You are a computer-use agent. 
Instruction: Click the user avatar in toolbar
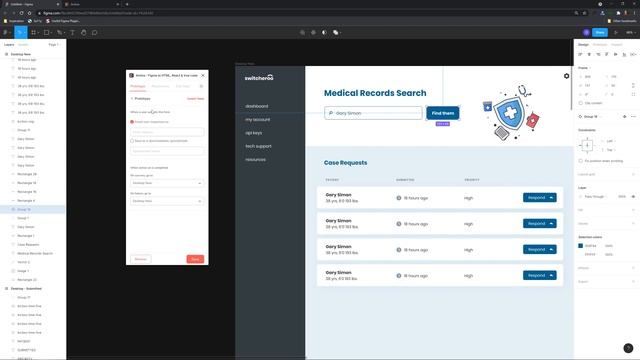tap(586, 32)
